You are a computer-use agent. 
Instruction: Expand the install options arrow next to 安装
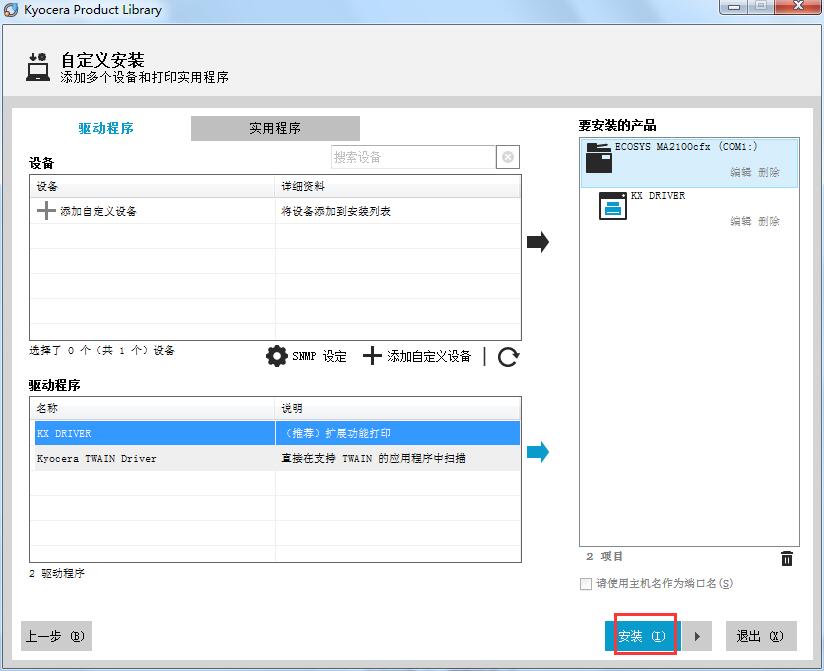pos(697,636)
